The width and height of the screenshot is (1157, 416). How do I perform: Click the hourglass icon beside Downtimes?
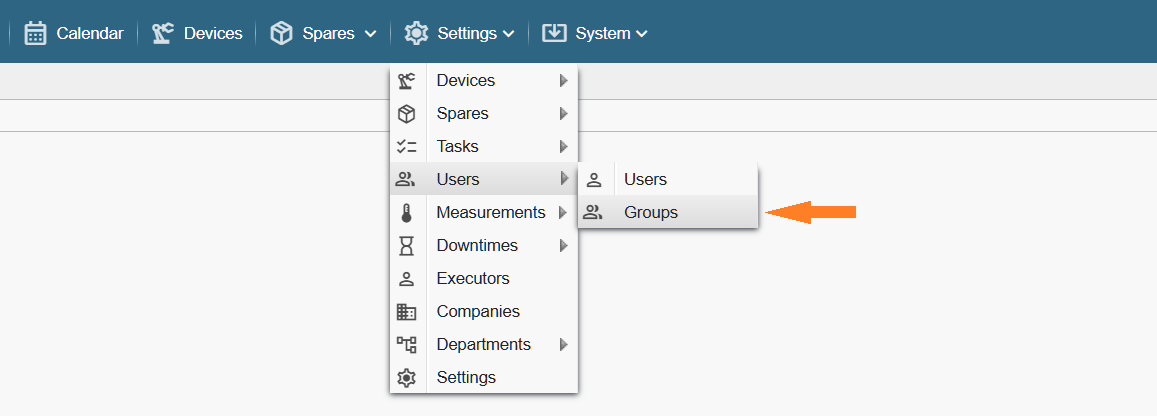pos(406,246)
